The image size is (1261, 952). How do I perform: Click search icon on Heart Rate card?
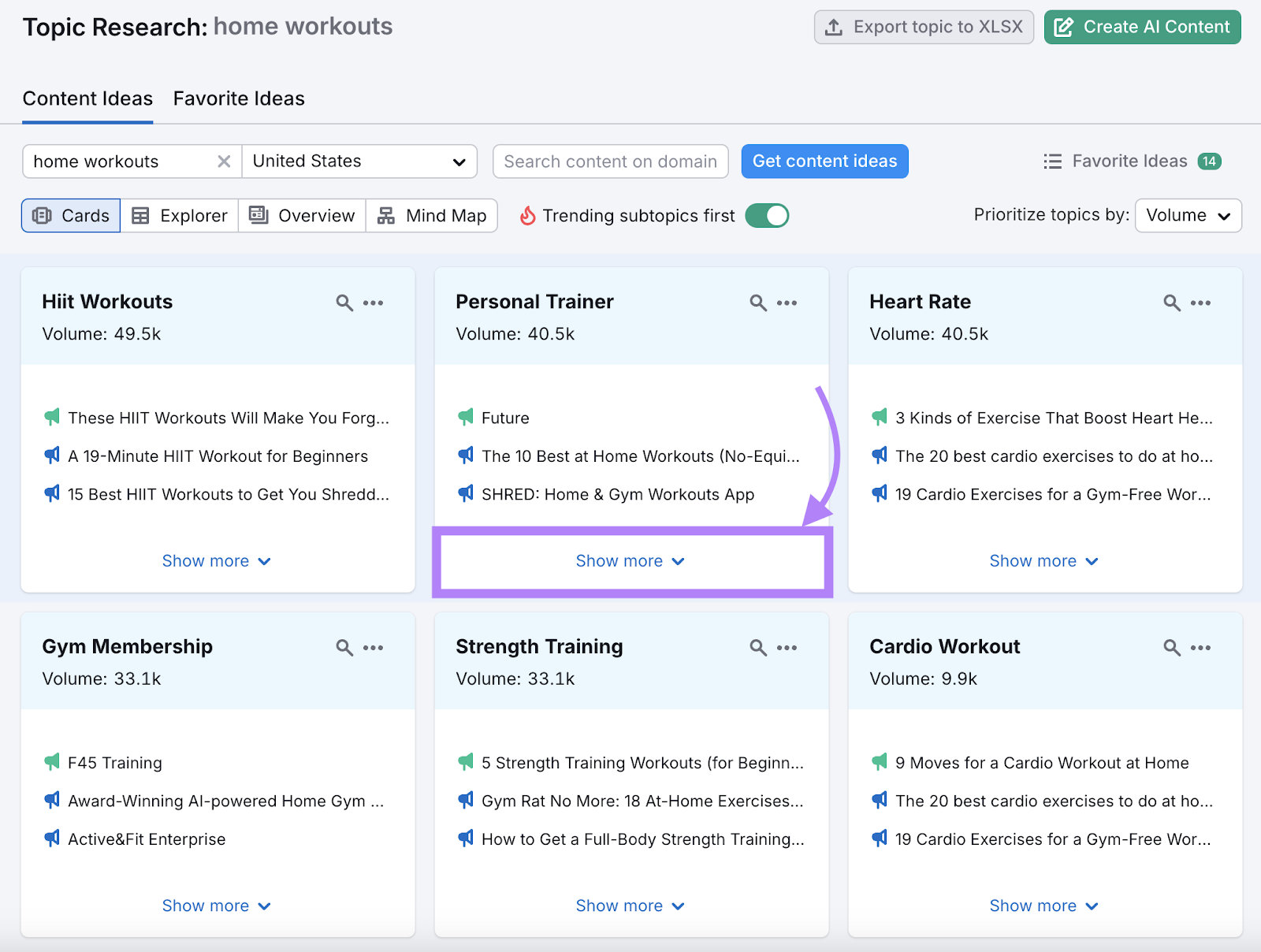click(1172, 303)
